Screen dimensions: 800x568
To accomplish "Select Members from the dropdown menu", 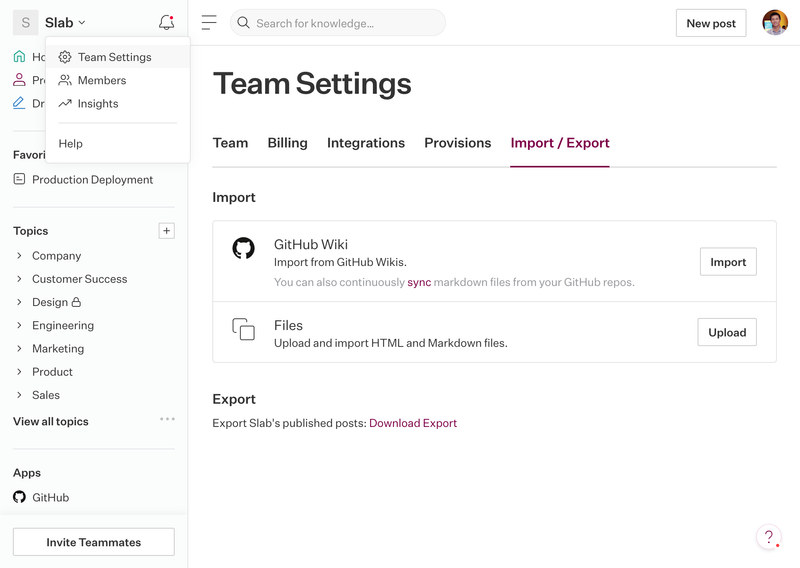I will click(102, 80).
